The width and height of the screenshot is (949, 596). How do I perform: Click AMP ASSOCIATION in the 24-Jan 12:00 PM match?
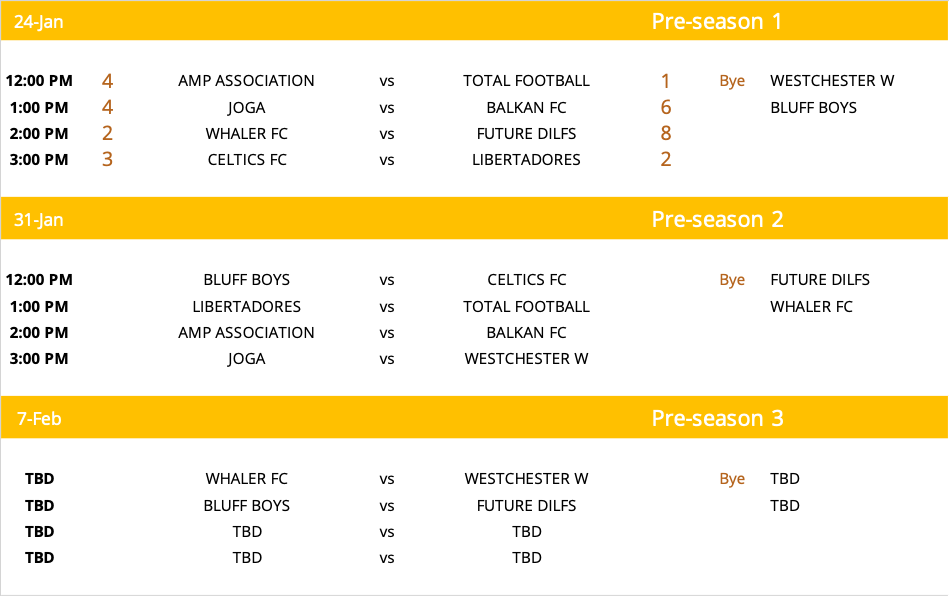pos(246,81)
